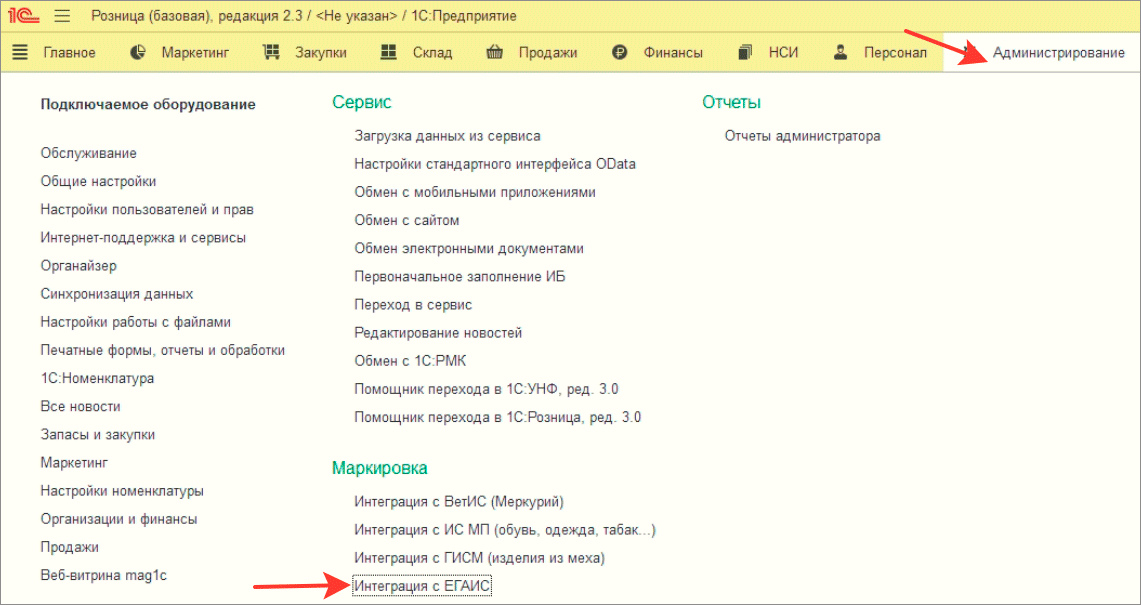Image resolution: width=1141 pixels, height=605 pixels.
Task: Open Интеграция с ГИСМ (изделия из меха)
Action: tap(480, 558)
